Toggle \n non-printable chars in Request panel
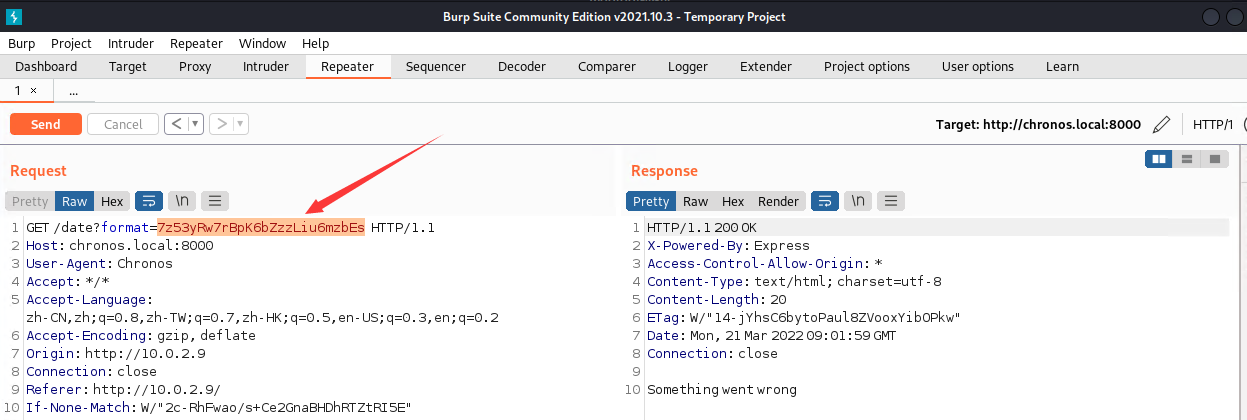The height and width of the screenshot is (420, 1247). click(x=181, y=201)
